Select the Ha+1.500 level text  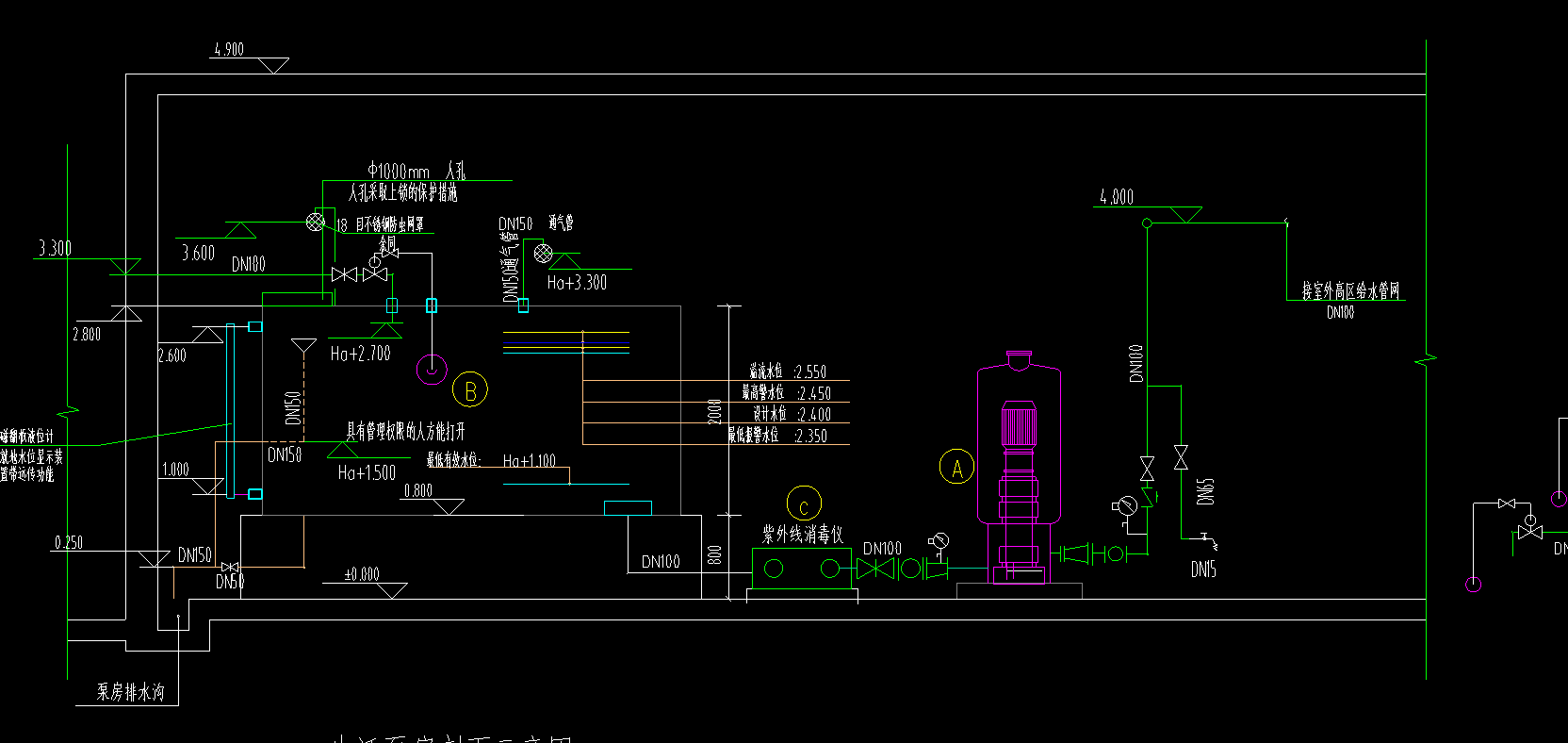tap(367, 472)
